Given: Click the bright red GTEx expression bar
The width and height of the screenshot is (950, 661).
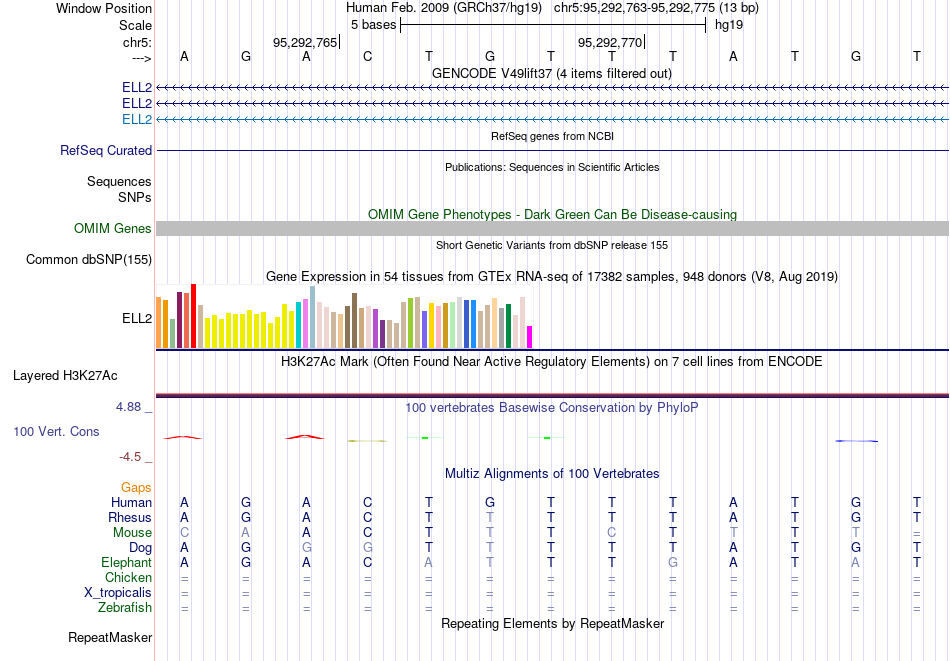Looking at the screenshot, I should coord(193,316).
